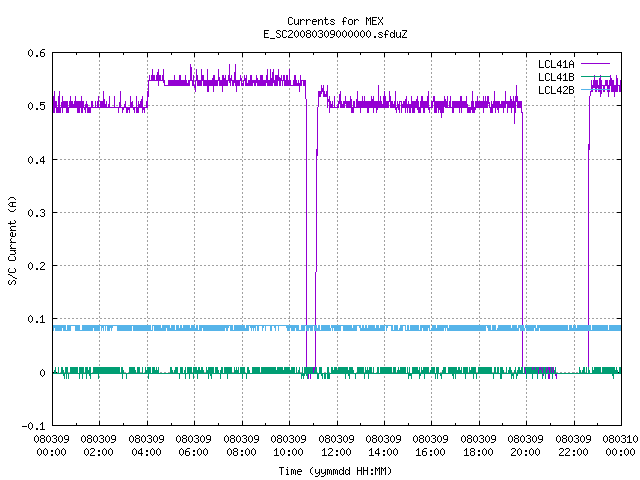Click the 080309 22:00 x-axis tick label
This screenshot has width=640, height=480.
coord(573,445)
